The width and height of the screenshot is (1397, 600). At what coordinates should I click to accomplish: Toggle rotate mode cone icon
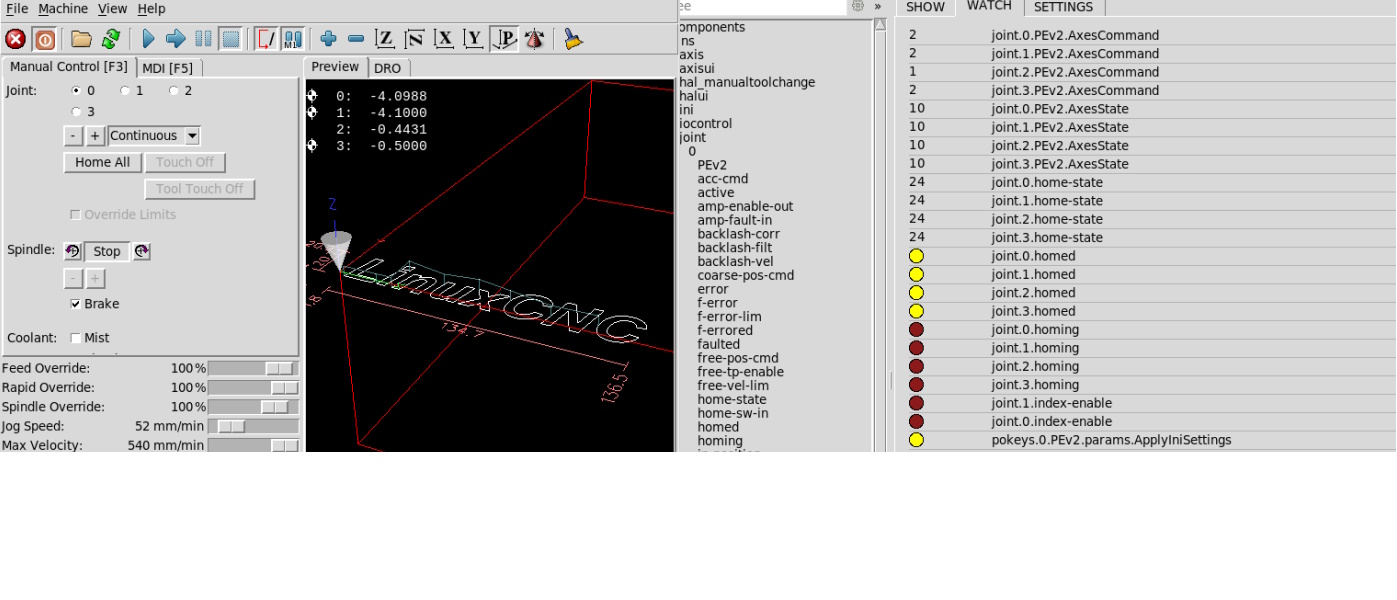click(x=534, y=39)
